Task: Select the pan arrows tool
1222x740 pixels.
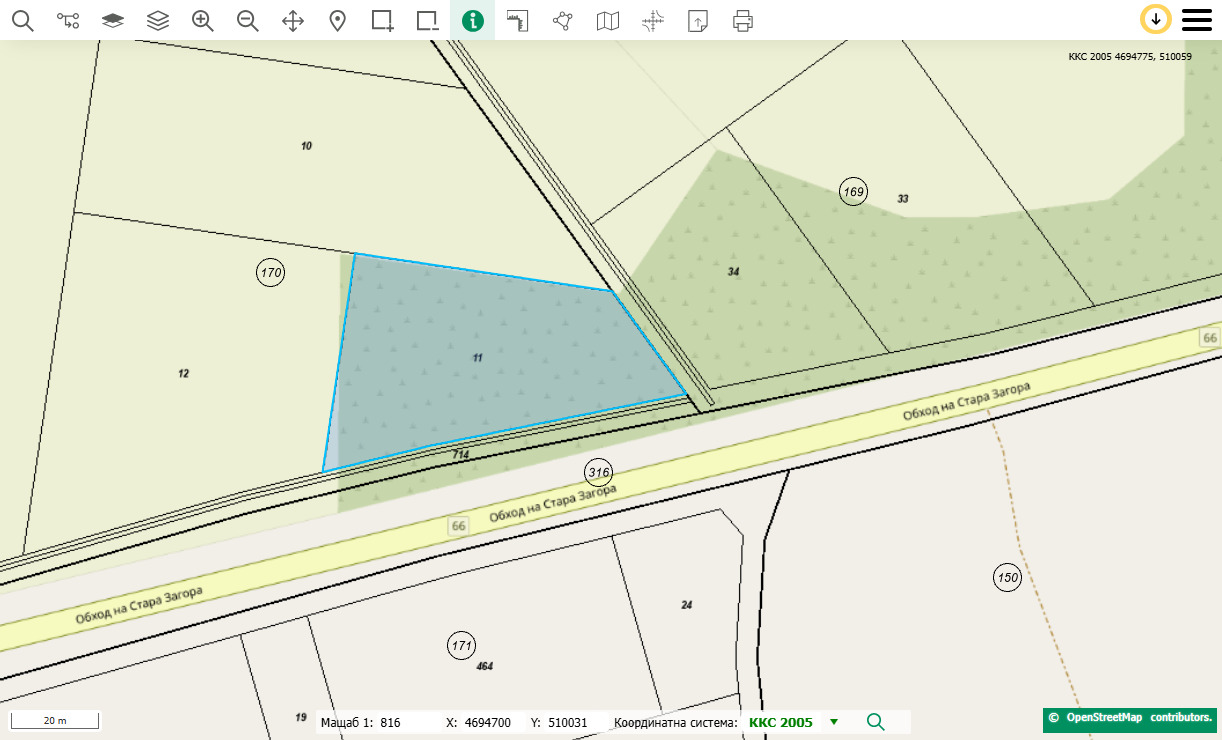Action: tap(293, 20)
